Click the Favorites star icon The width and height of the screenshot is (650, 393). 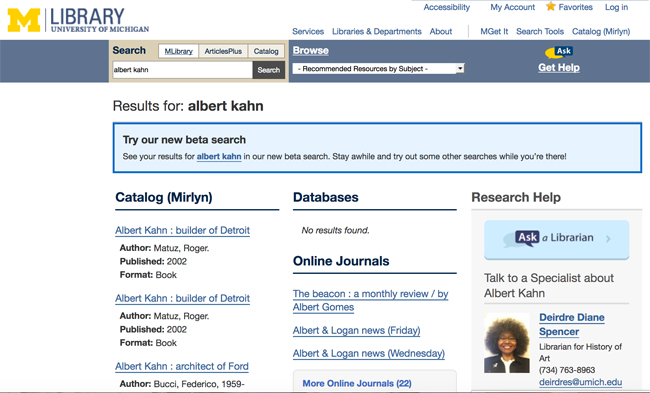point(551,6)
